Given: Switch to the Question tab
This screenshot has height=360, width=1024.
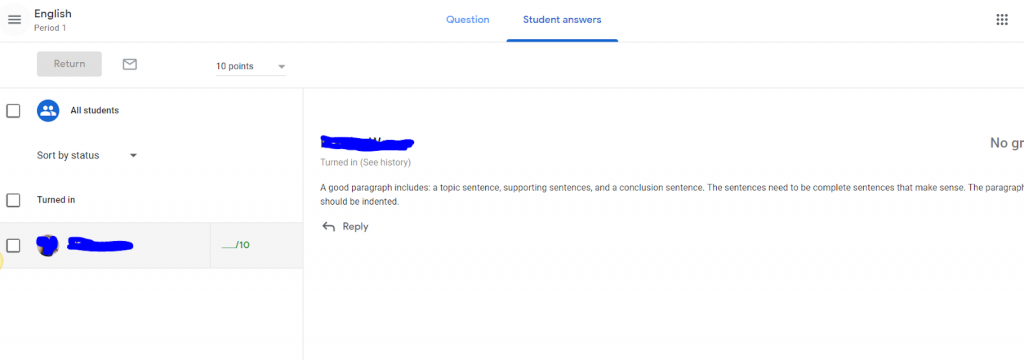Looking at the screenshot, I should coord(468,20).
